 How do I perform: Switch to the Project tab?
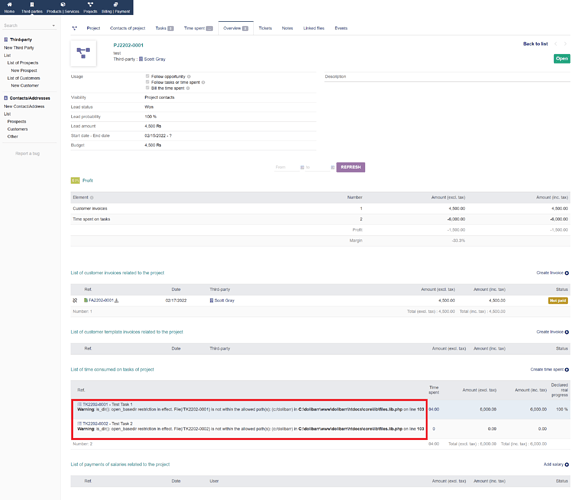click(x=93, y=28)
